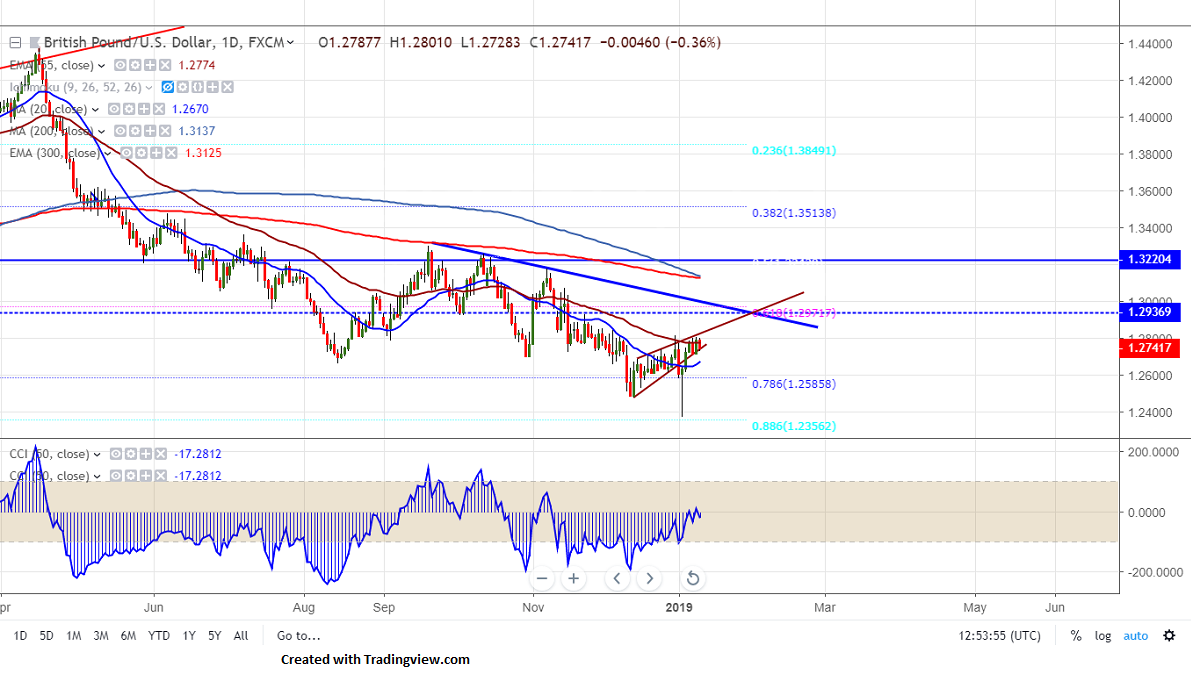Delete the Ichimoku indicator with X icon
The width and height of the screenshot is (1191, 686).
click(227, 87)
